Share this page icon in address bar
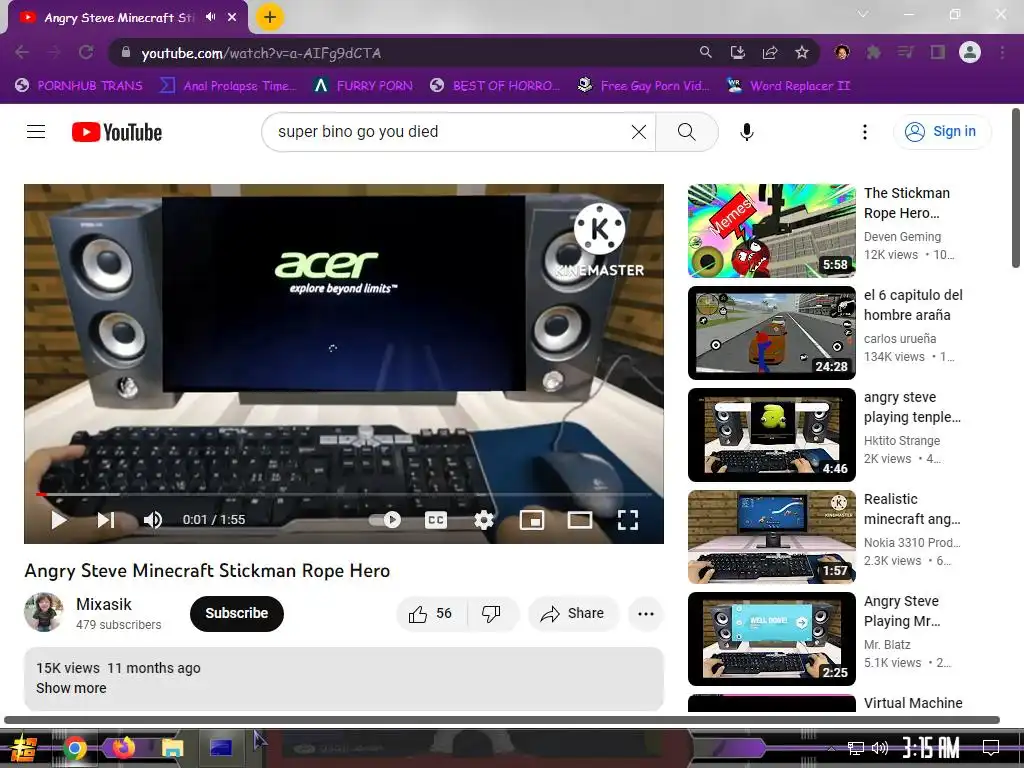This screenshot has height=768, width=1024. point(770,52)
